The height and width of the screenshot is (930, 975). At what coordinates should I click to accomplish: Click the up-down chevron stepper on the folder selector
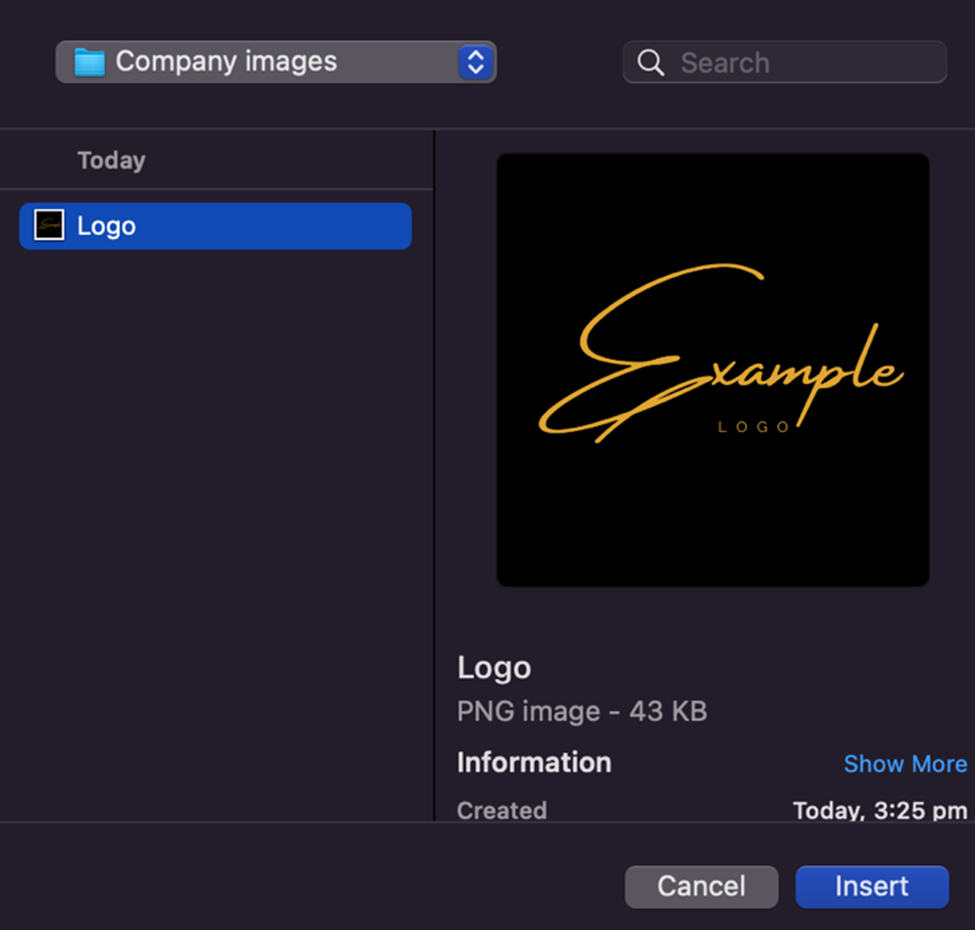476,62
